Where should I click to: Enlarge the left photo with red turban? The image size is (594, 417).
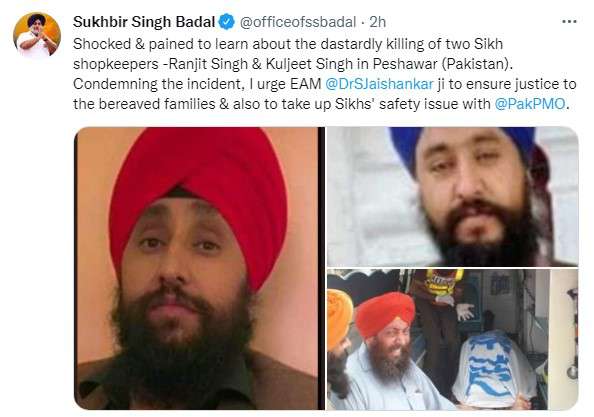[196, 268]
